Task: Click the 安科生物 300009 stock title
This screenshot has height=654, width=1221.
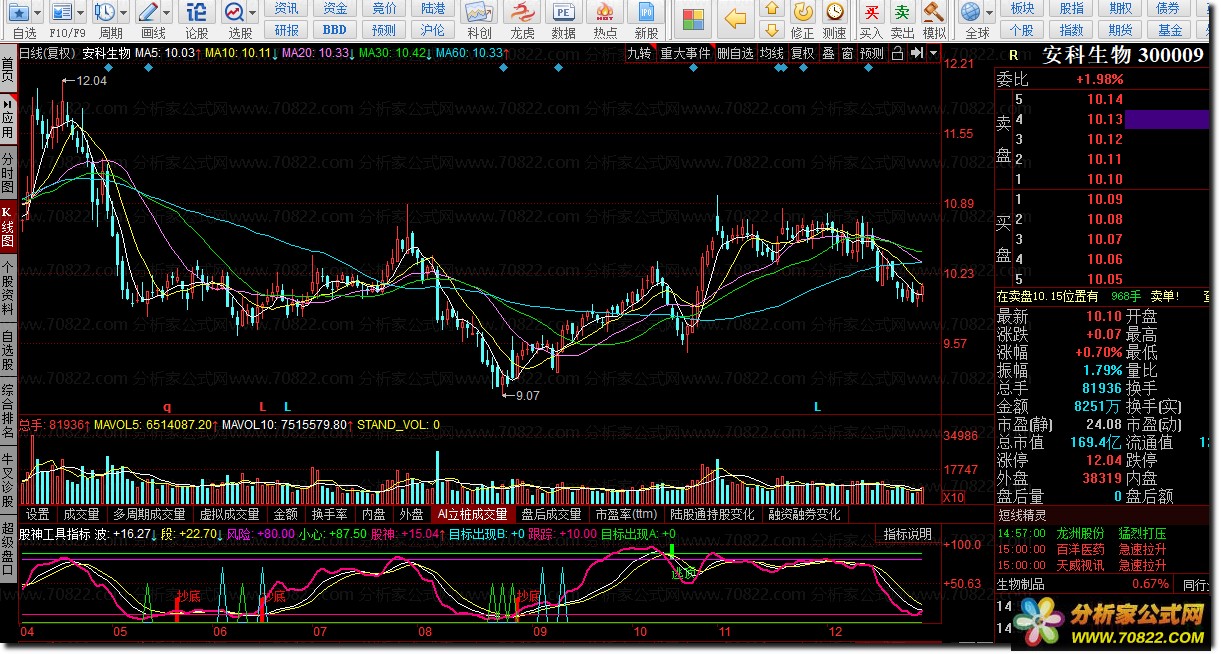Action: (1123, 55)
